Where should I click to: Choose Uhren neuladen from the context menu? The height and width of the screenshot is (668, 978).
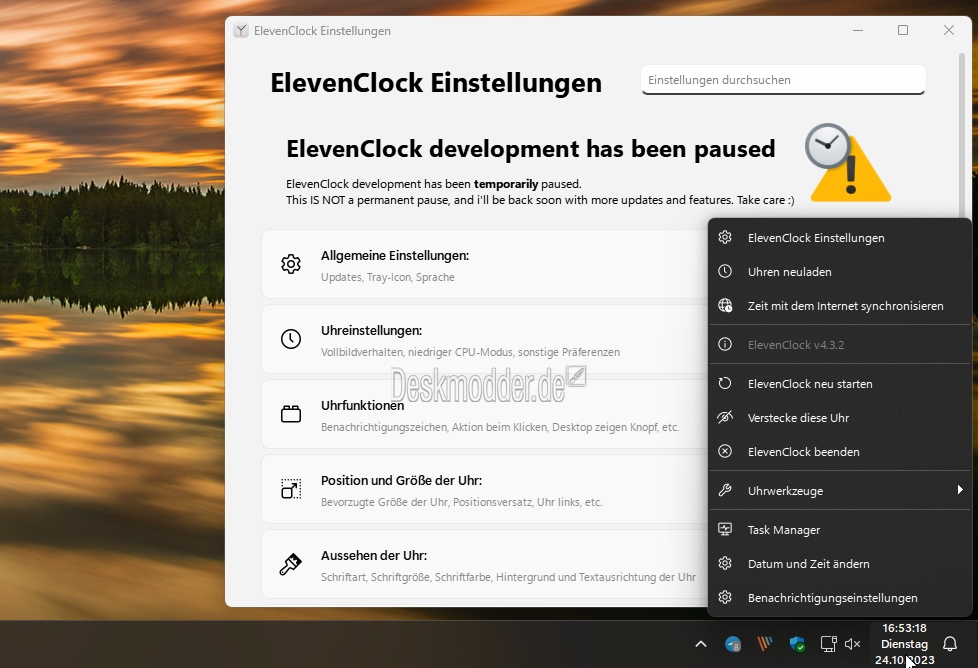pyautogui.click(x=840, y=272)
